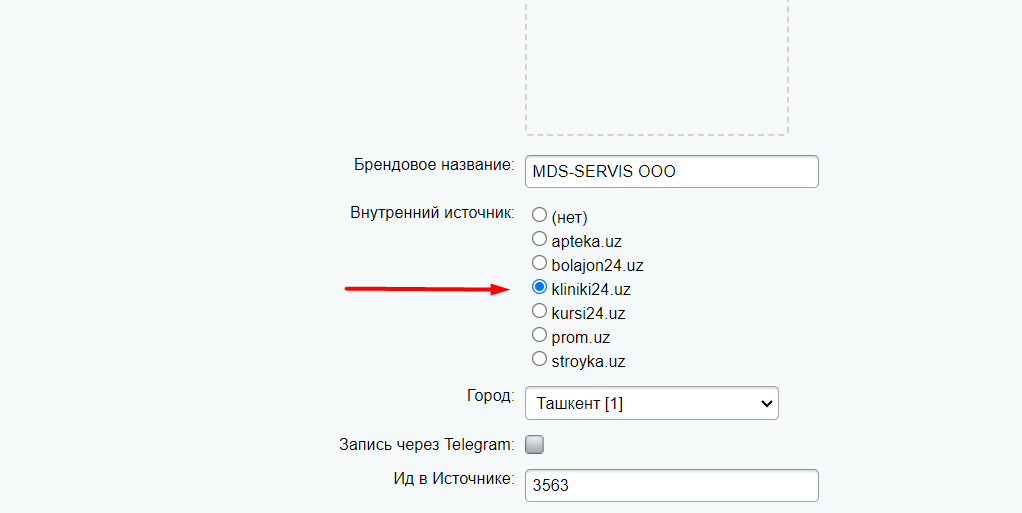Enable the 'Запись через Telegram' checkbox
This screenshot has height=513, width=1022.
[535, 445]
